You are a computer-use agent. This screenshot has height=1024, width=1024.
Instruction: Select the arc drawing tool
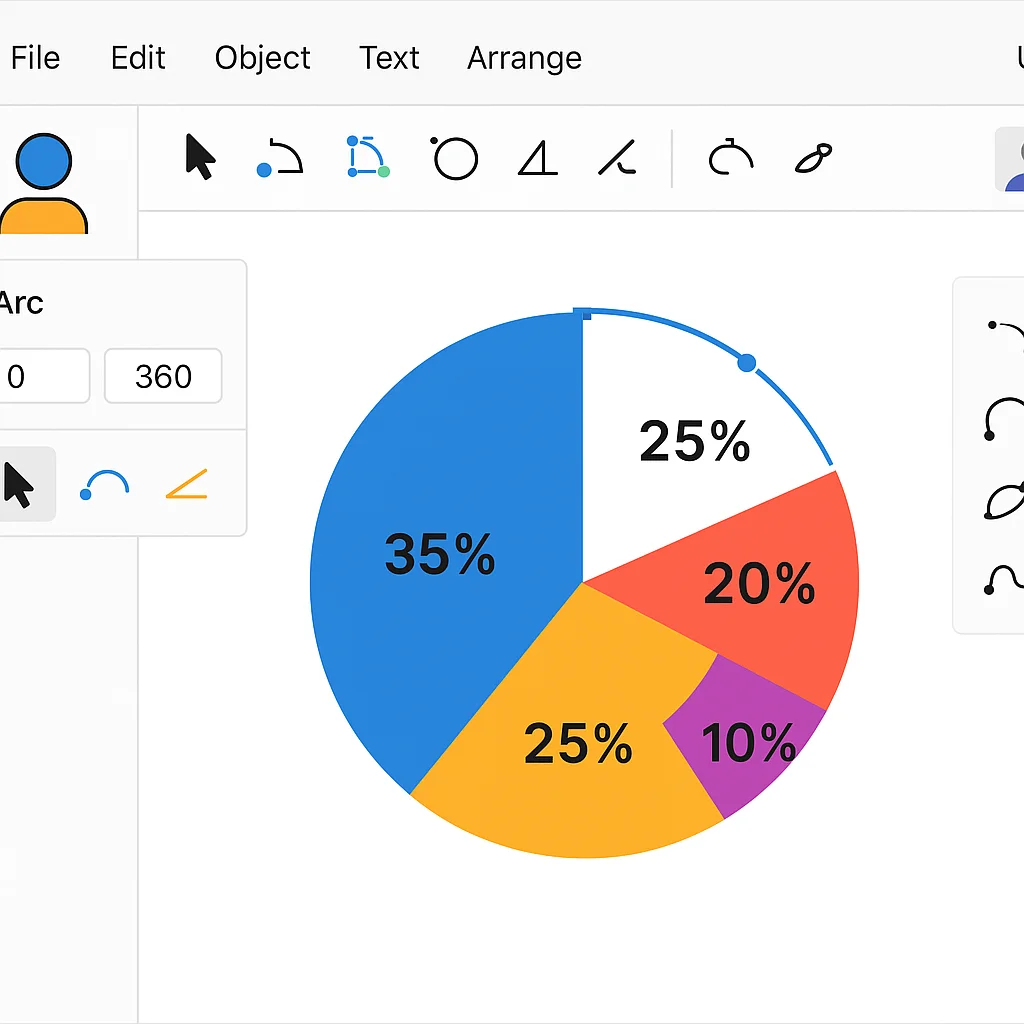coord(730,157)
